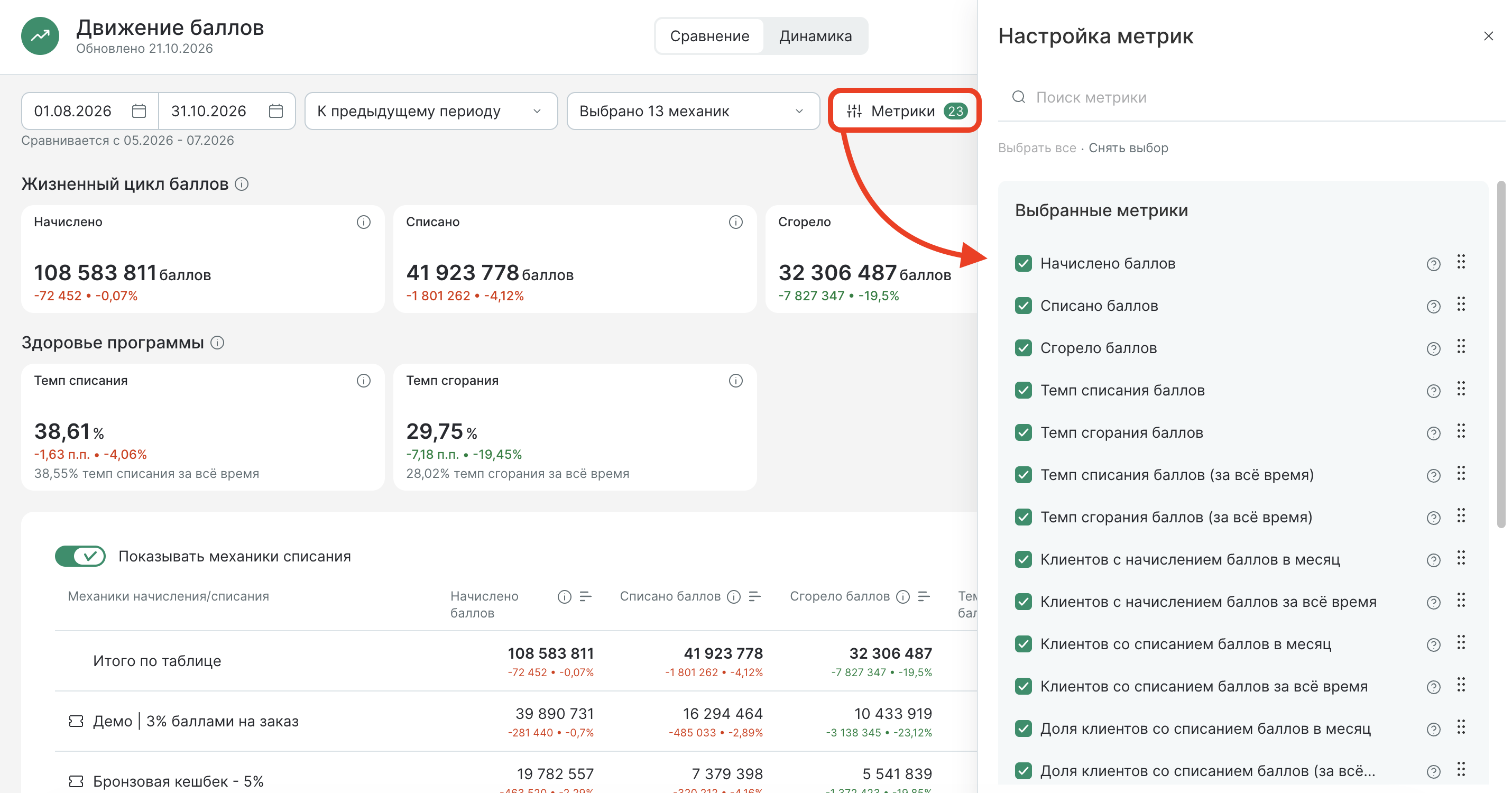Open end date calendar picker icon
The height and width of the screenshot is (793, 1512).
tap(276, 111)
